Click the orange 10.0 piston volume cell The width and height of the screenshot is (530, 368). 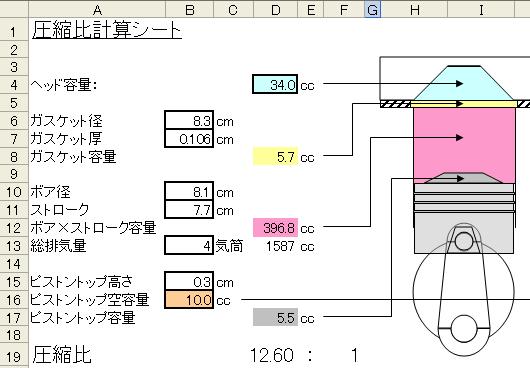click(x=189, y=300)
